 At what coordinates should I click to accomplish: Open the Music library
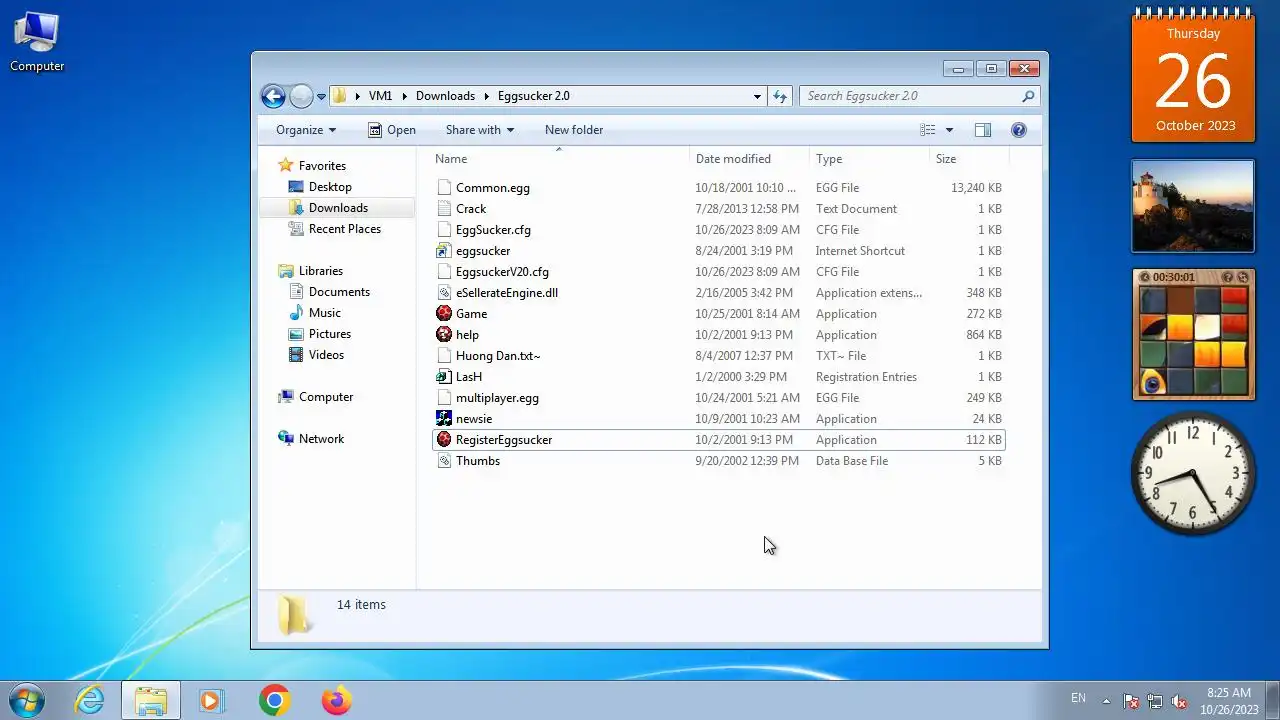click(325, 313)
